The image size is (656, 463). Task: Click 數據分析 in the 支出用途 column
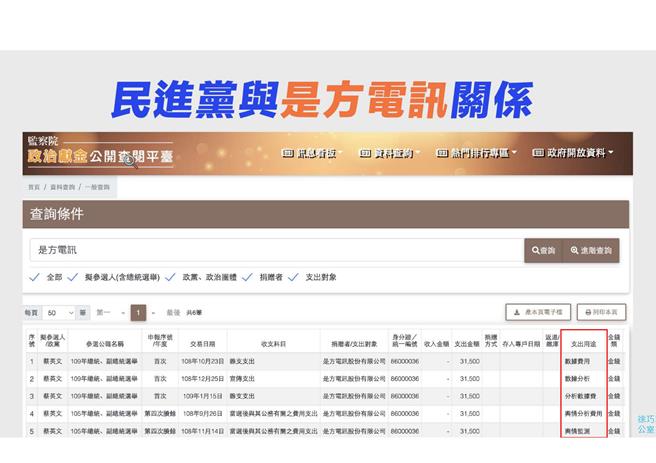[577, 379]
